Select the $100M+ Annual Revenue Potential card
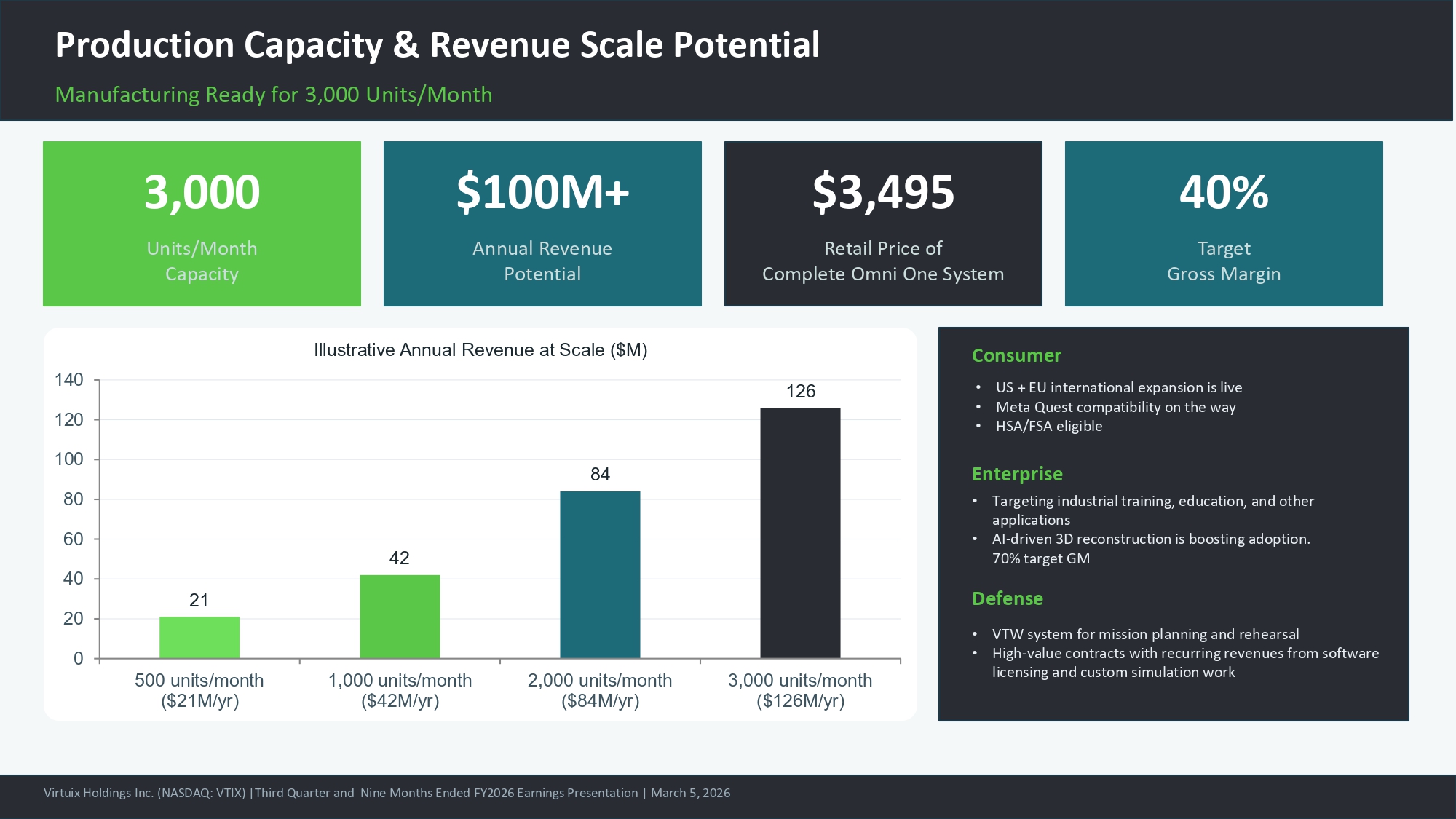Viewport: 1456px width, 819px height. point(542,223)
